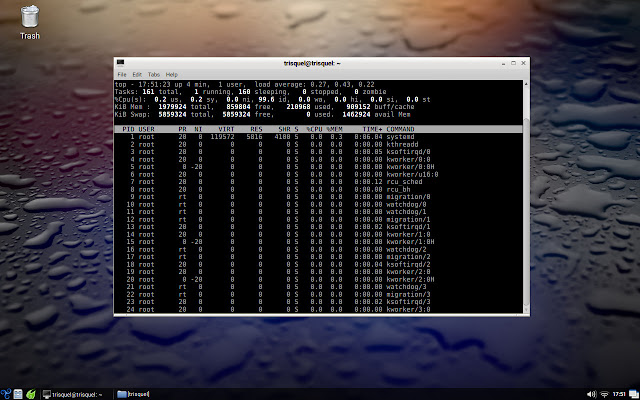Screen dimensions: 640x400
Task: Open the network status tray icon
Action: point(604,394)
